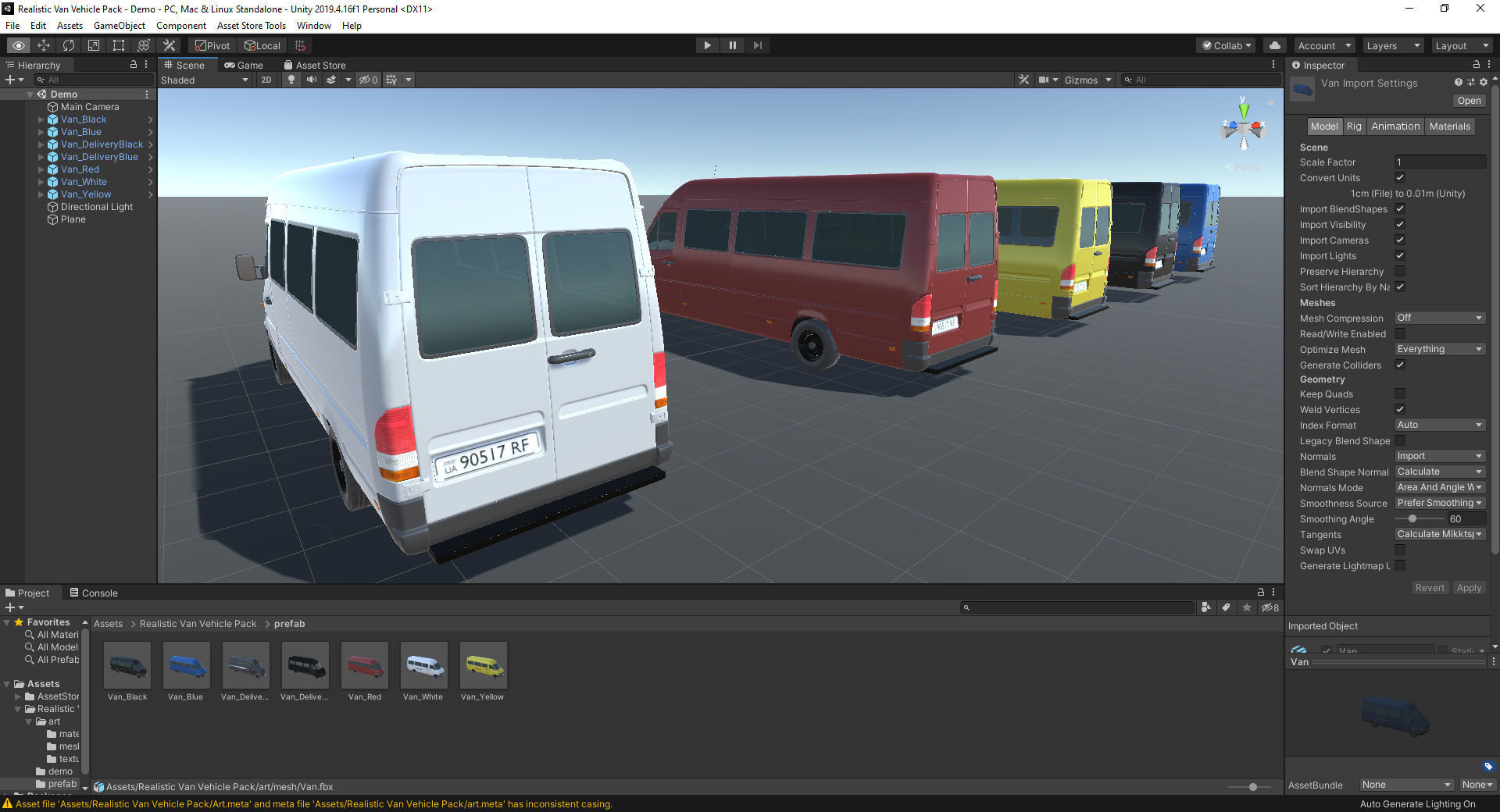
Task: Switch to the Game tab
Action: click(x=244, y=65)
